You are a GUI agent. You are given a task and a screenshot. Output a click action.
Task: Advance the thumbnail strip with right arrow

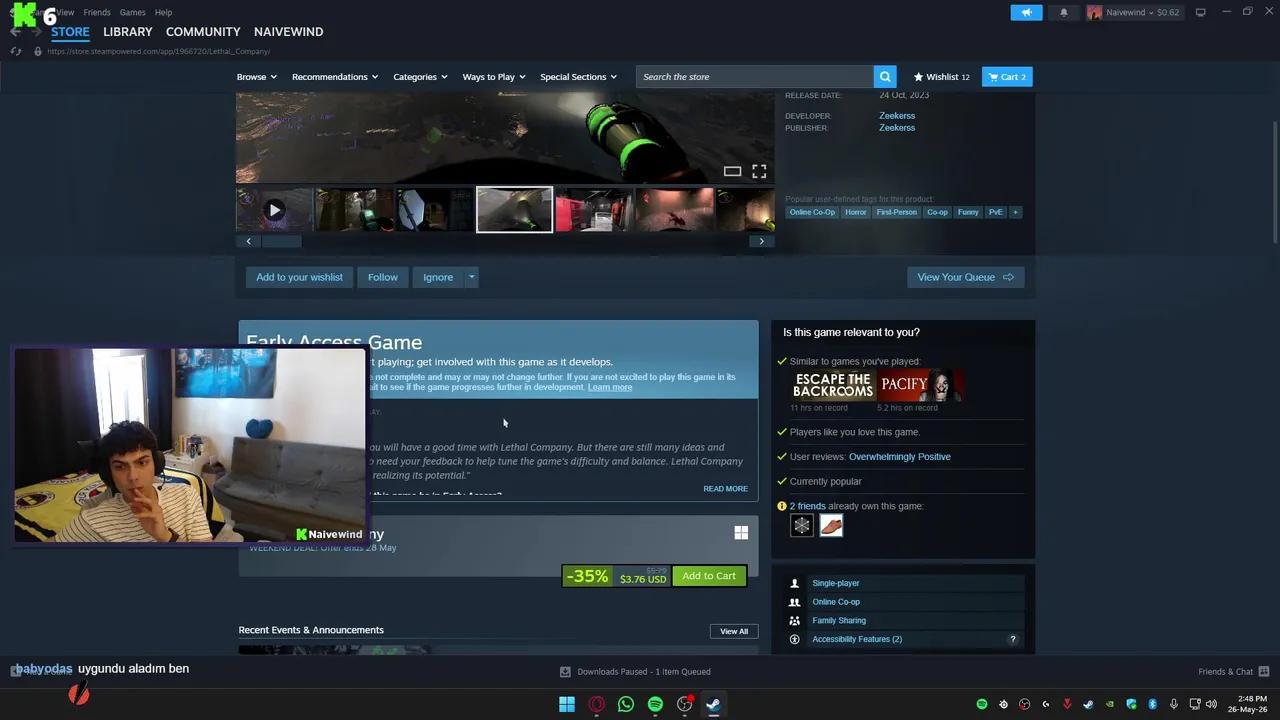(x=761, y=241)
